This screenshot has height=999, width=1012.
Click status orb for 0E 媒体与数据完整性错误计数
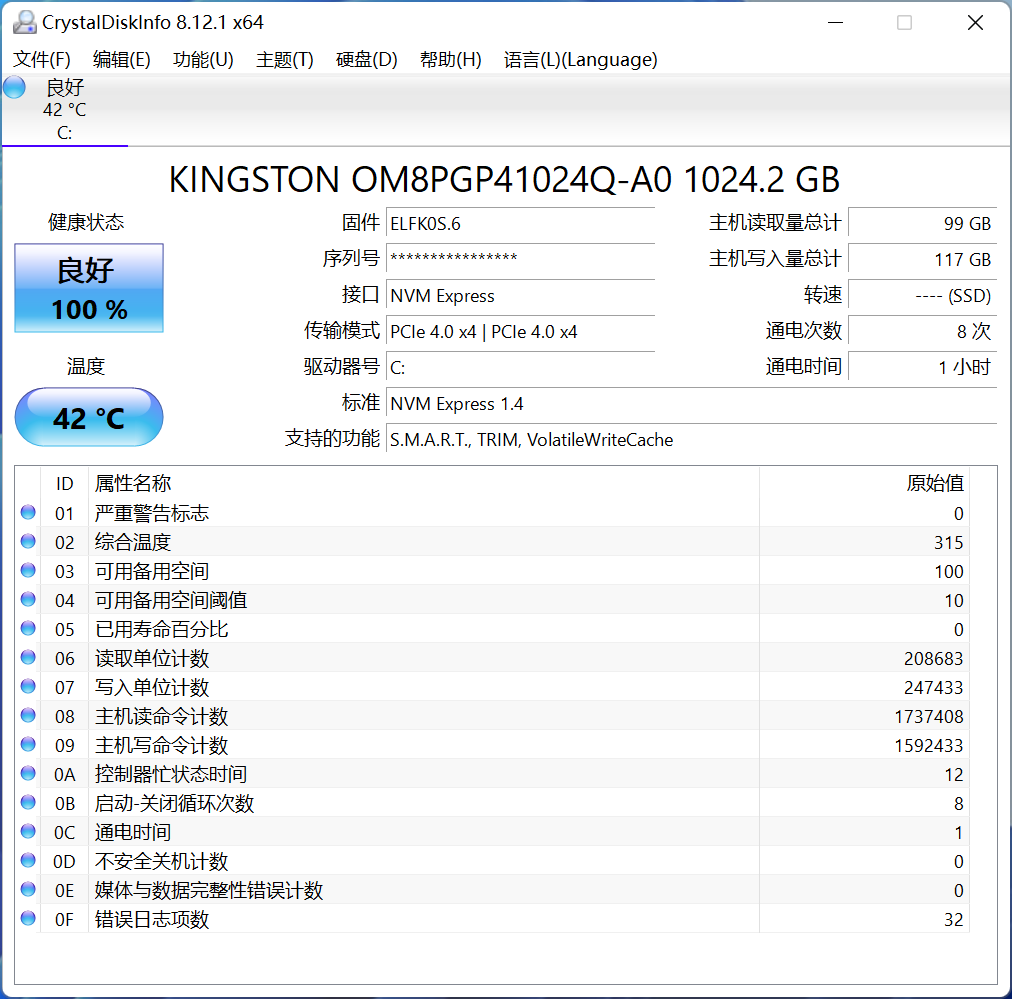[x=28, y=889]
